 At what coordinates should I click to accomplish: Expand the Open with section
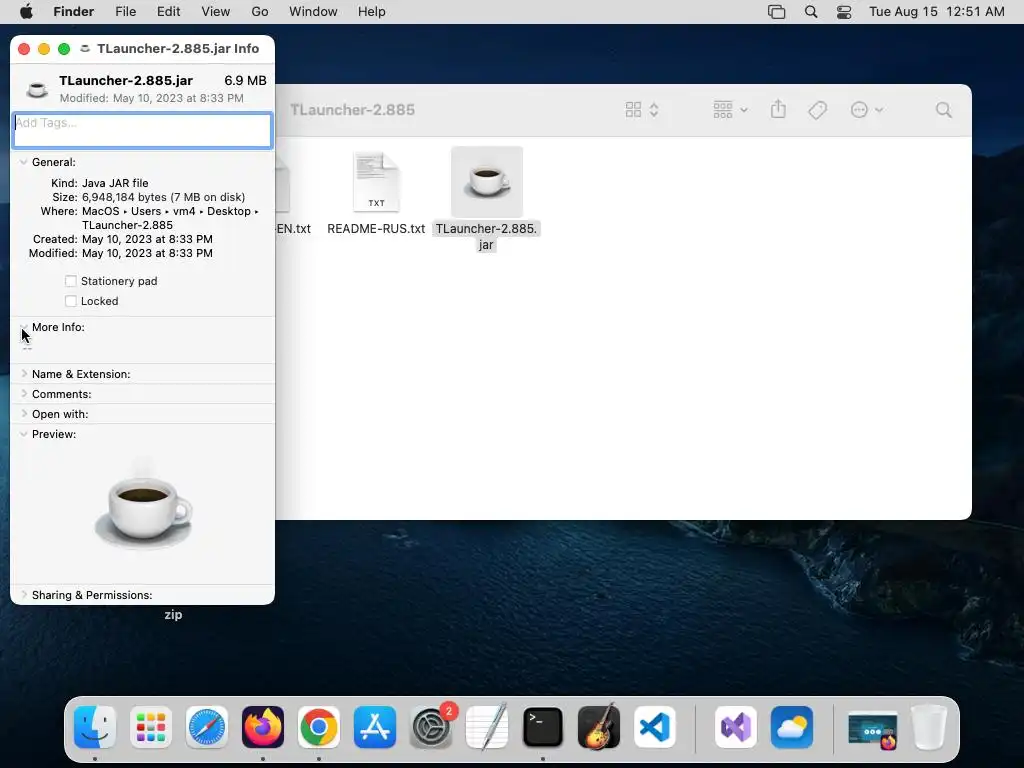pos(24,413)
